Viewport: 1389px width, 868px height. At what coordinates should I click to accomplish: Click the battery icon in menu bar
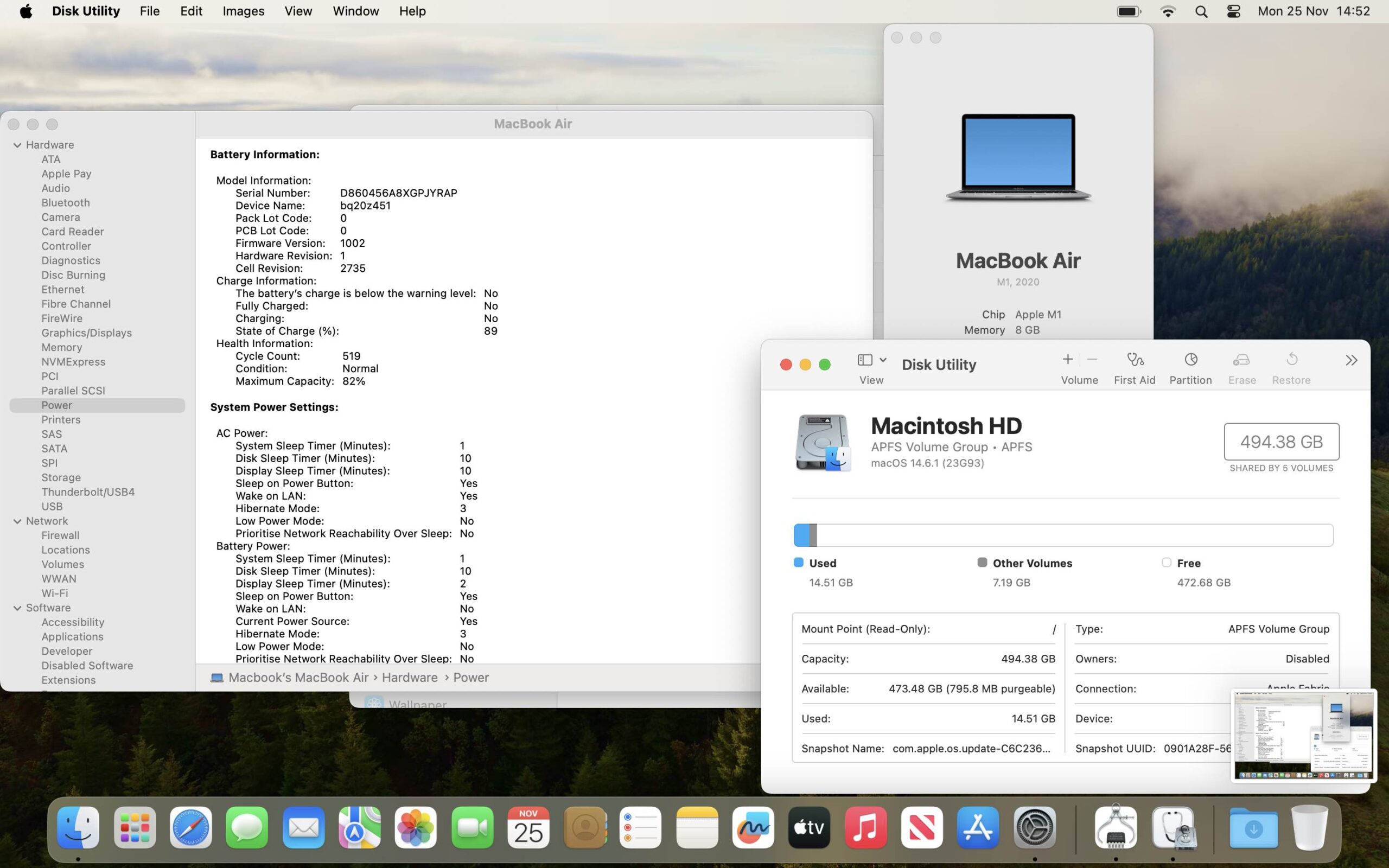1129,11
